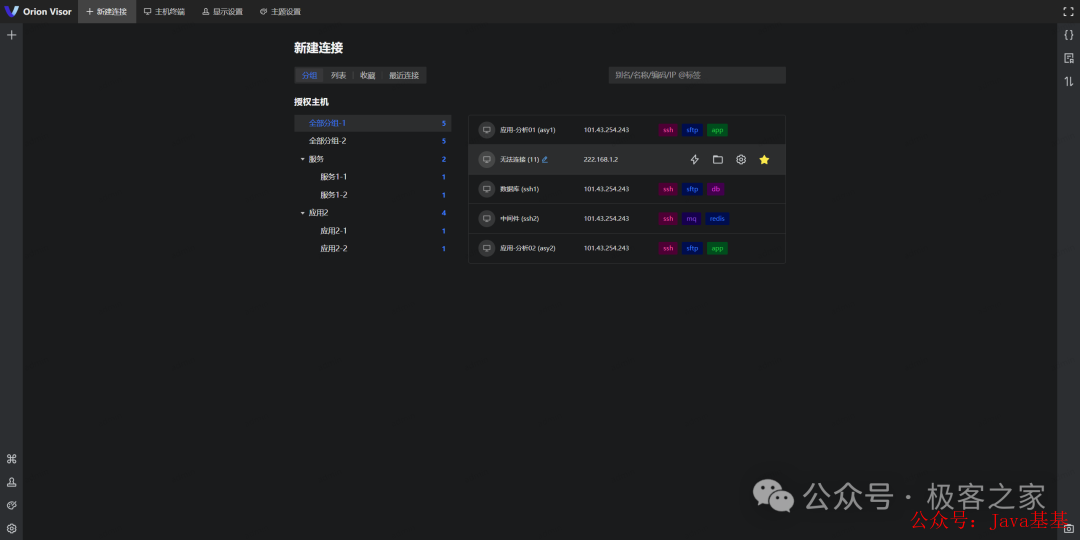Viewport: 1080px width, 540px height.
Task: Open the file search icon in right sidebar
Action: (1068, 58)
